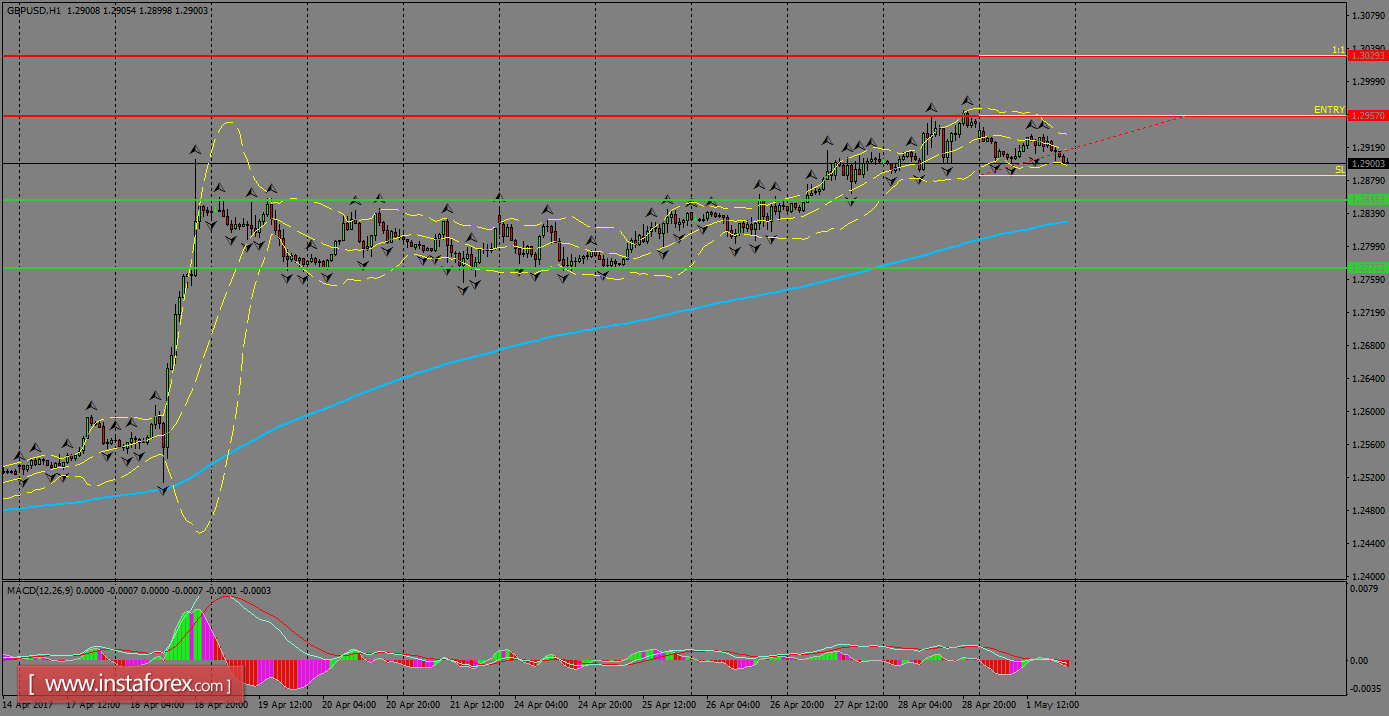Click the 18 Apr 20:00 time label

222,705
